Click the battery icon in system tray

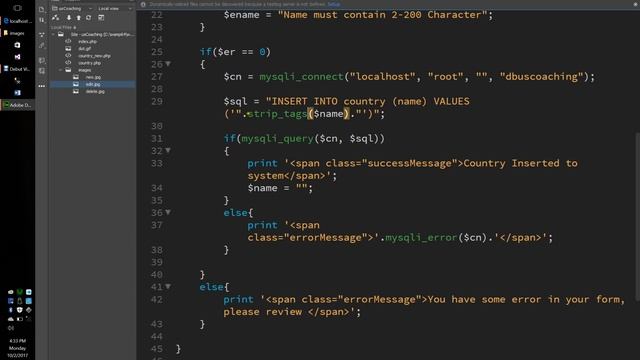click(20, 319)
